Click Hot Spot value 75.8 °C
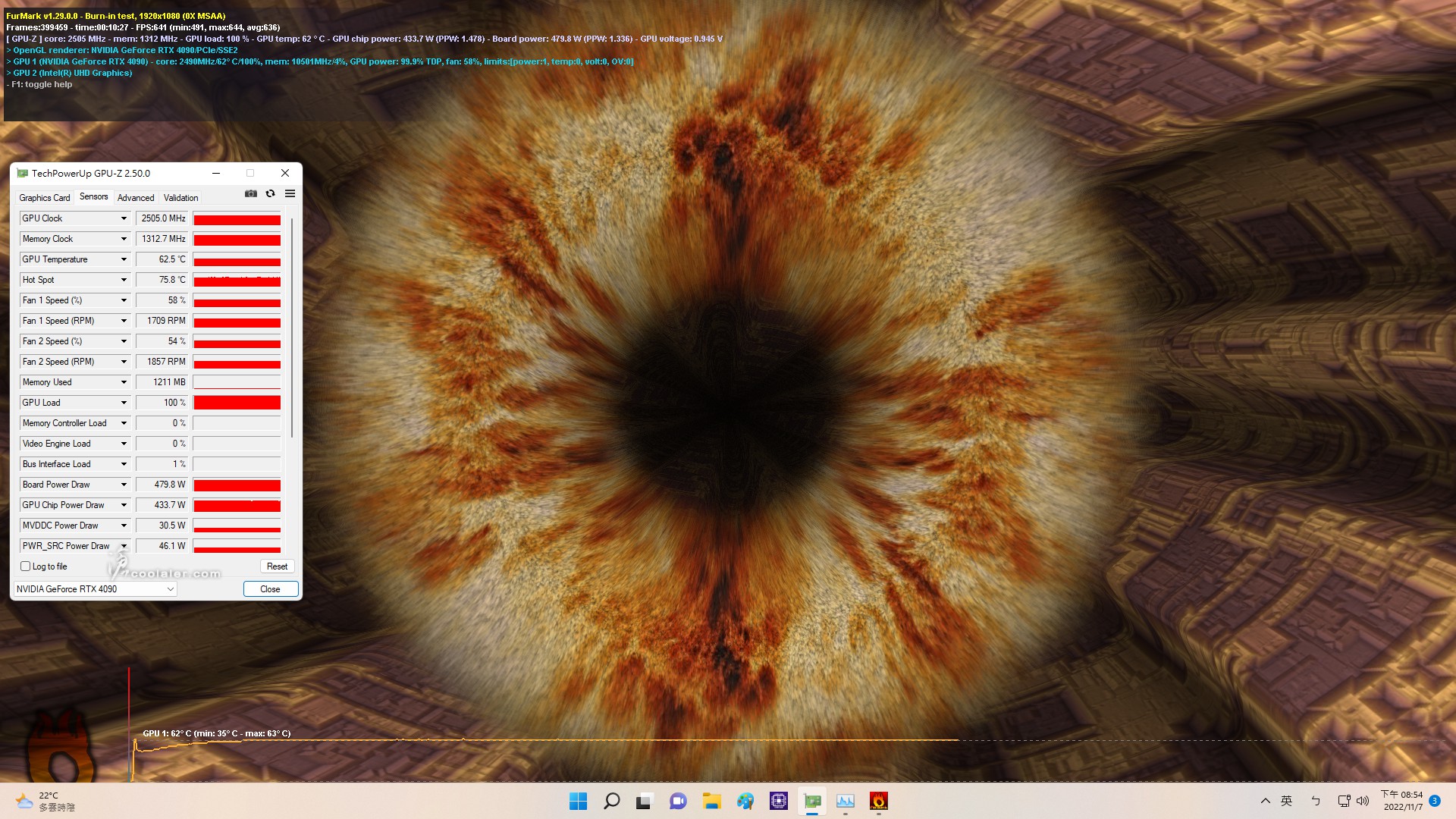Screen dimensions: 1456x819 click(162, 280)
